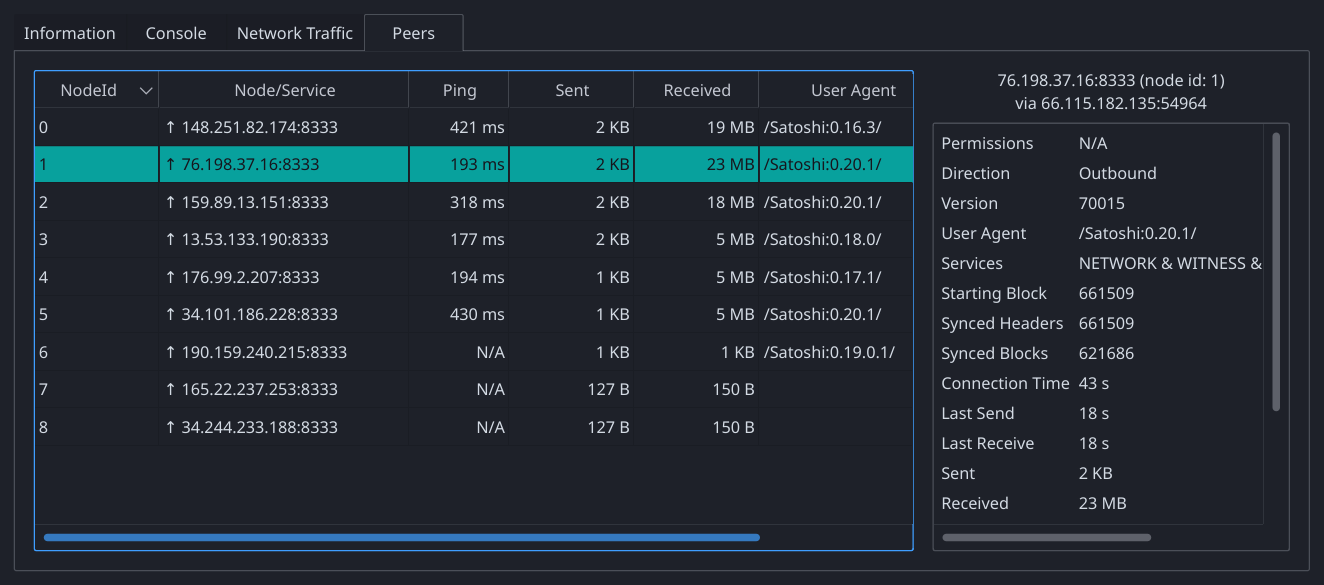Click the peer table horizontal scrollbar
The width and height of the screenshot is (1324, 585).
(x=401, y=537)
